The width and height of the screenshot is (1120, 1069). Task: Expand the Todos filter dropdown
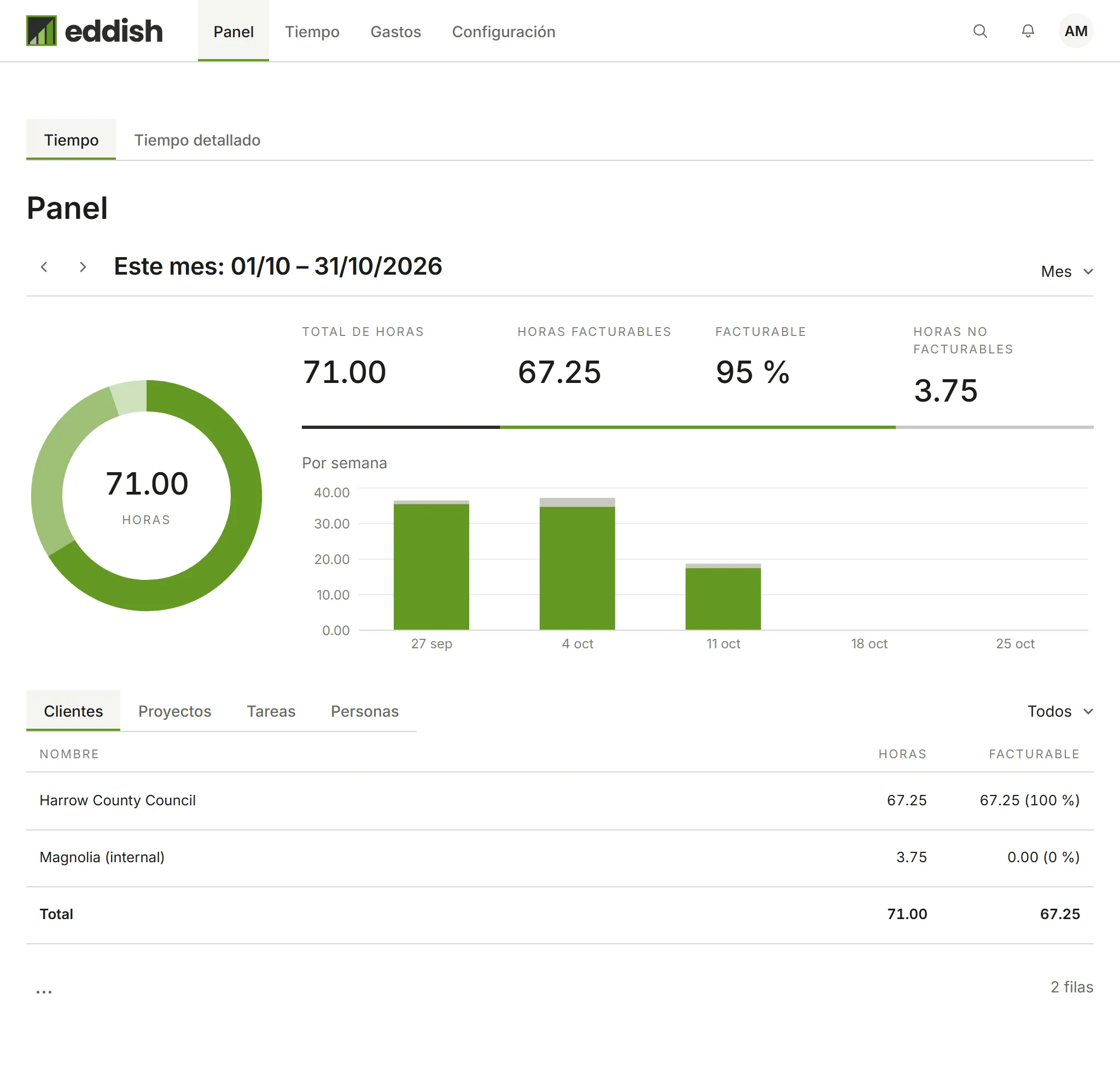click(1060, 711)
